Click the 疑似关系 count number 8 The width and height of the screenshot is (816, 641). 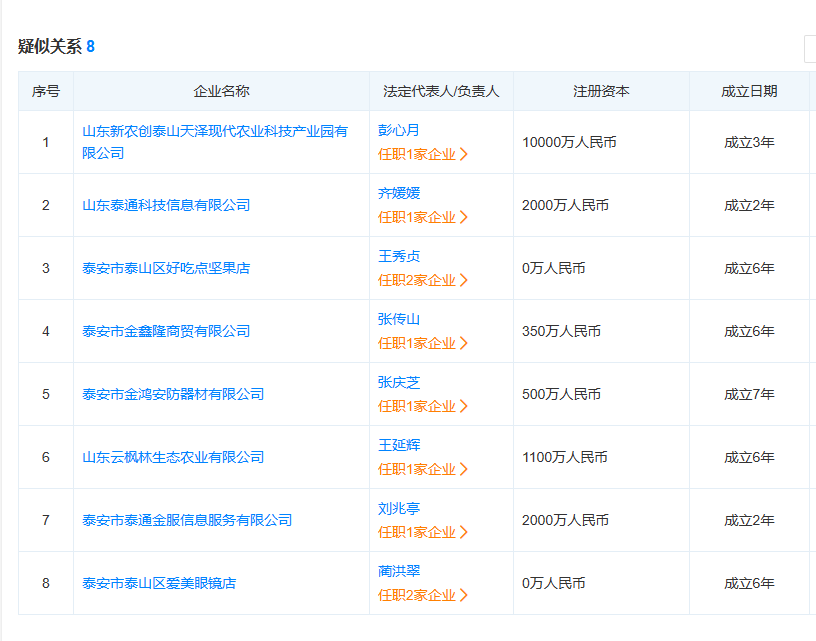click(x=91, y=47)
